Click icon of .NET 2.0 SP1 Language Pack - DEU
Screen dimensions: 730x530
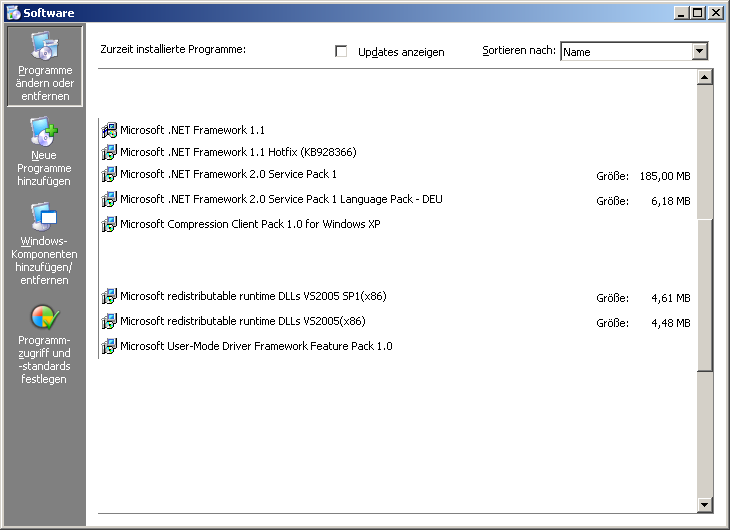point(109,199)
